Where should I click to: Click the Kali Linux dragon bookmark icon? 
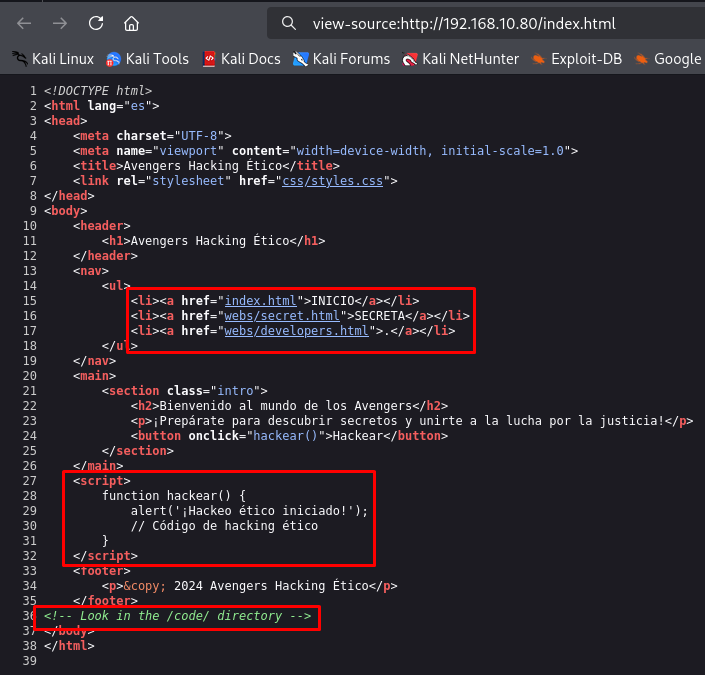coord(19,59)
